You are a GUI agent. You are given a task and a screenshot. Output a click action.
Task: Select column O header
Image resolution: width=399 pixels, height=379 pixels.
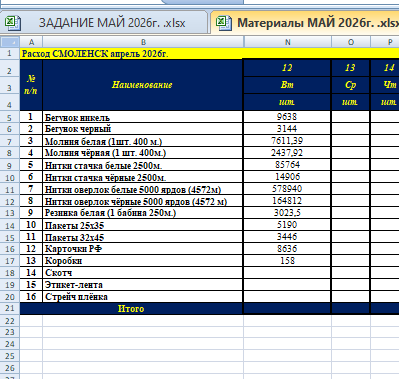[351, 42]
